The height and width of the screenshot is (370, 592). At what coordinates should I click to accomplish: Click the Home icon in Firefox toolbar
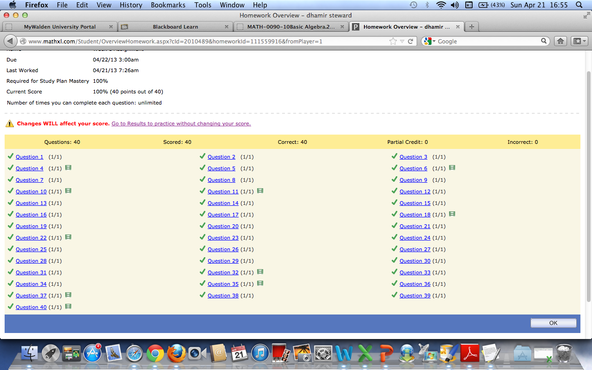click(x=560, y=41)
